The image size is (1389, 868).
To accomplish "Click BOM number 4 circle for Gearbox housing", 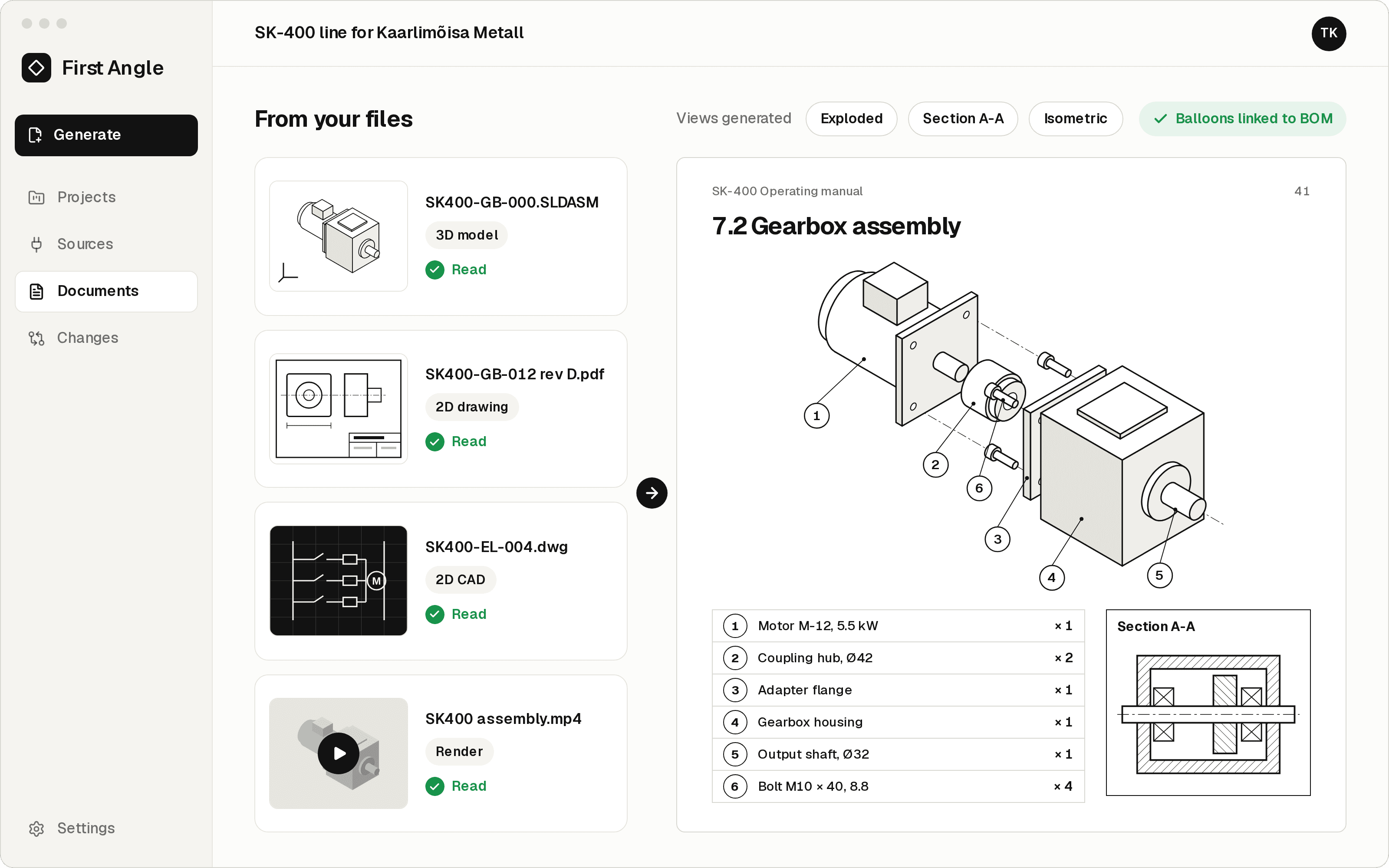I will (x=735, y=722).
